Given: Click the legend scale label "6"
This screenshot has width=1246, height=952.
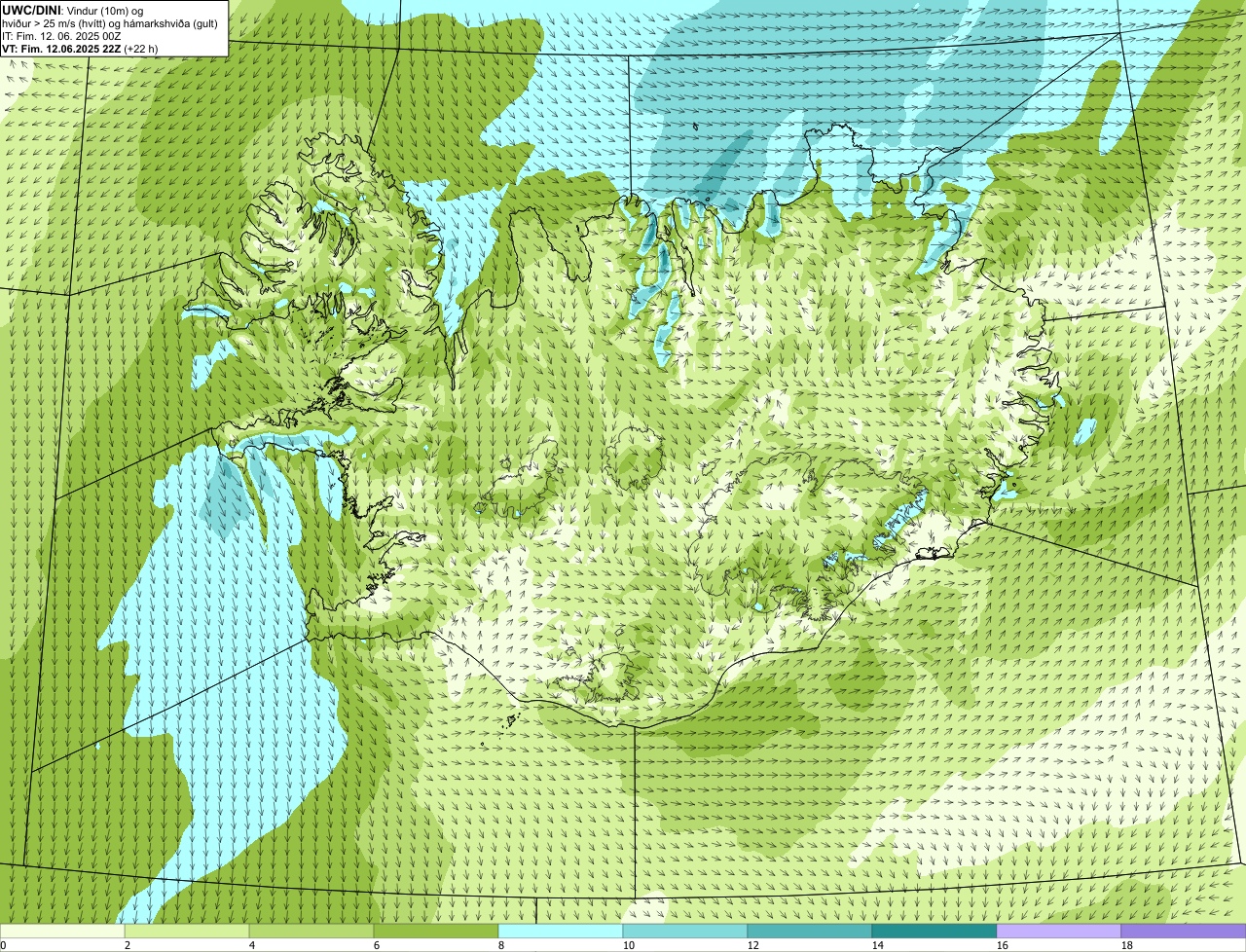Looking at the screenshot, I should point(377,945).
